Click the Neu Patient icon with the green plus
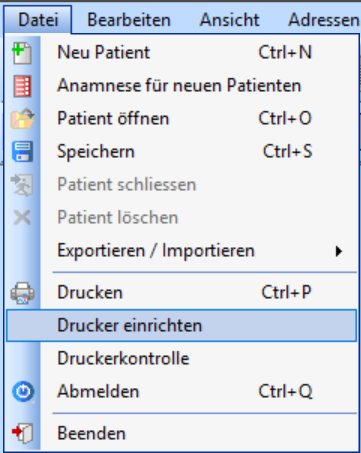Viewport: 361px width, 453px height. coord(22,53)
